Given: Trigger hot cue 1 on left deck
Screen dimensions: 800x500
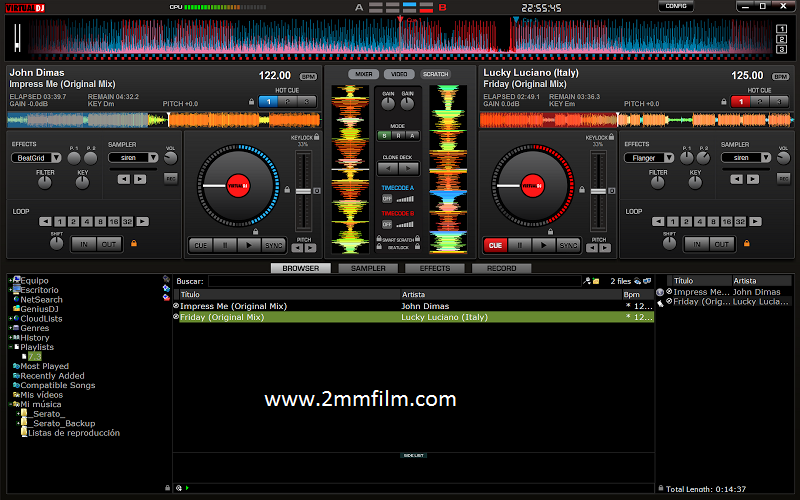Looking at the screenshot, I should click(268, 102).
